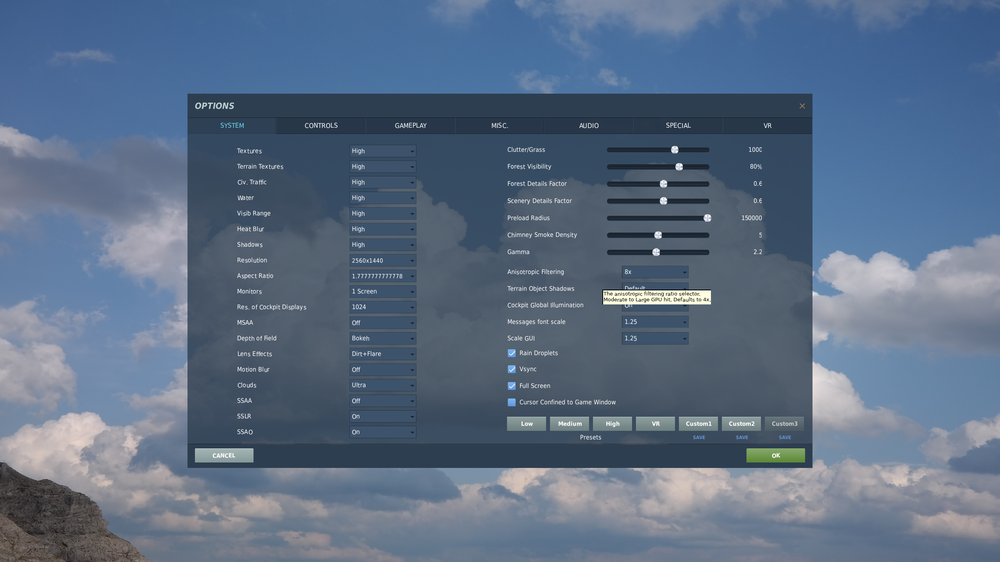Open the Resolution dropdown showing 2560x1440
Viewport: 1000px width, 562px height.
383,260
